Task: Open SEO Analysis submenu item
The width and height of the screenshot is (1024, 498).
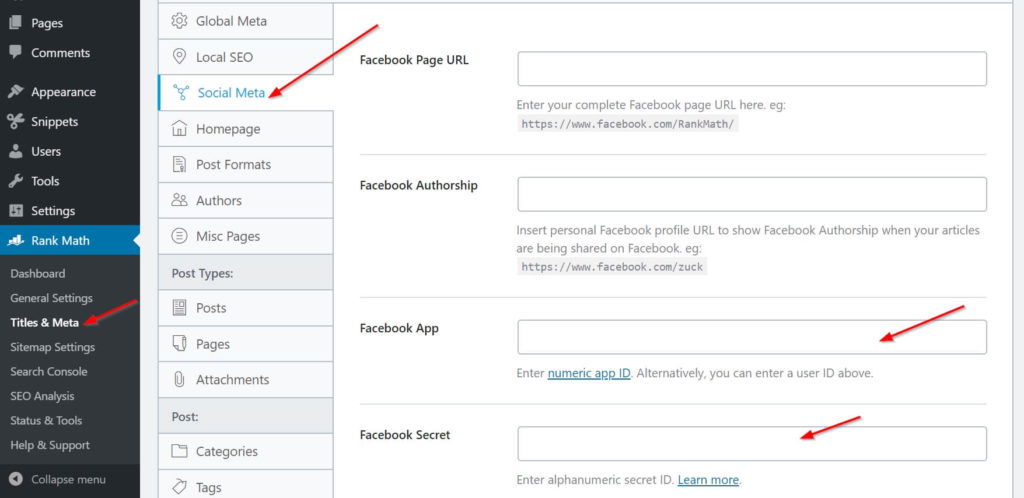Action: point(42,396)
